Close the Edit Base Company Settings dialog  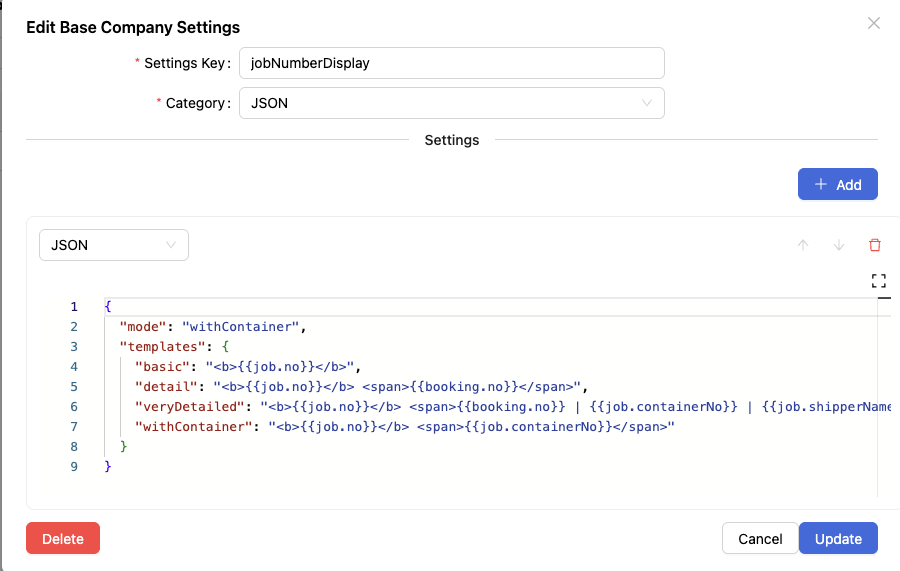click(x=874, y=23)
